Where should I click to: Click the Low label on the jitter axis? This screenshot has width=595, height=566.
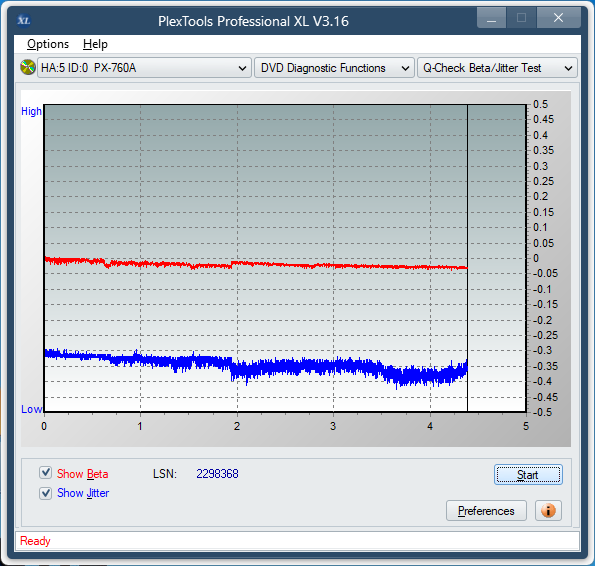(31, 409)
